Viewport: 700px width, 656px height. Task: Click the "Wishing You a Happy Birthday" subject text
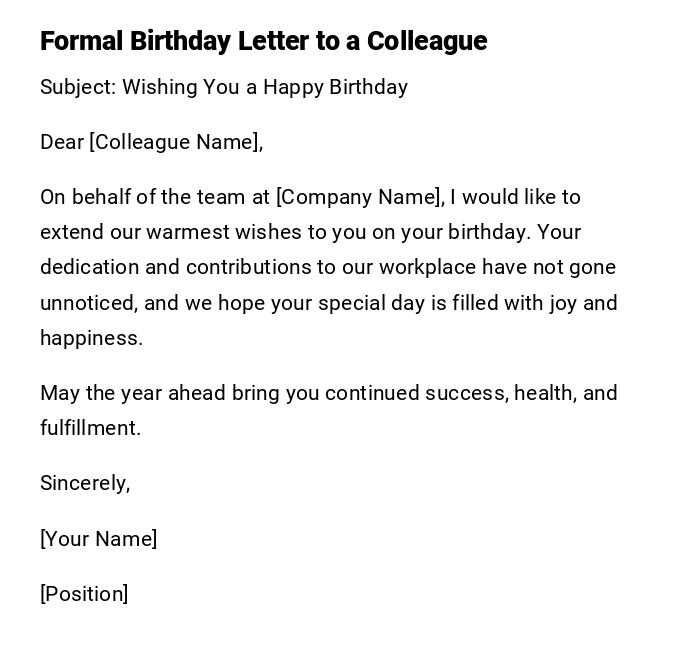(x=265, y=87)
